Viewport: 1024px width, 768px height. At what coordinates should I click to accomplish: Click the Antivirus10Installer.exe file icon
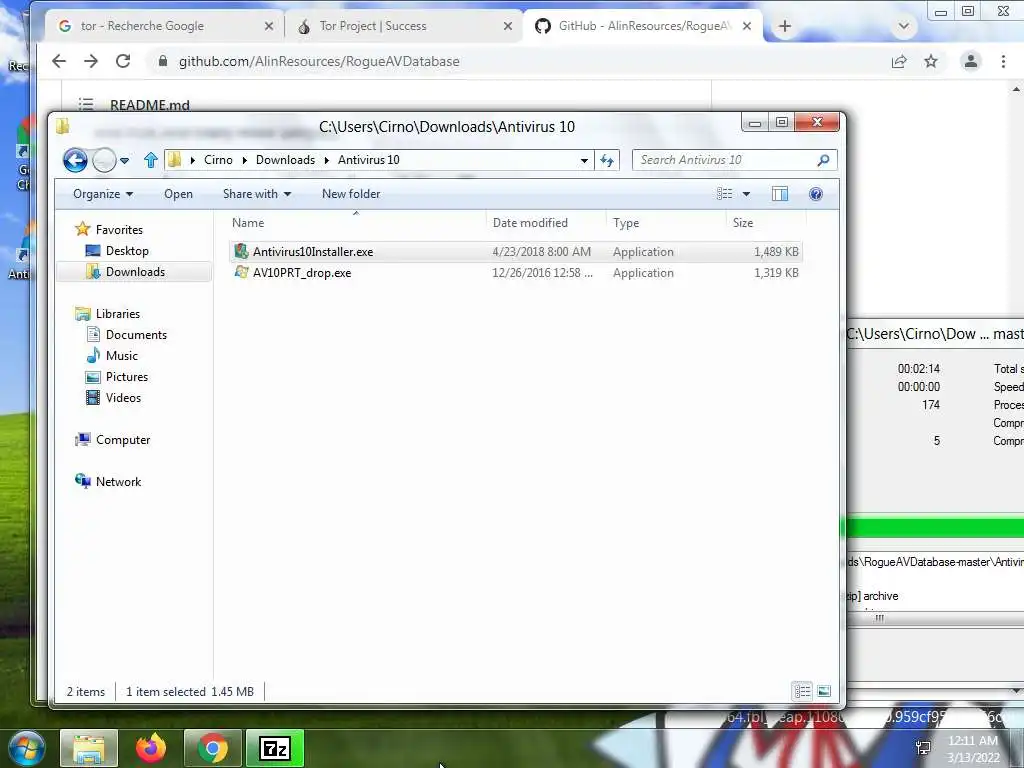point(241,251)
